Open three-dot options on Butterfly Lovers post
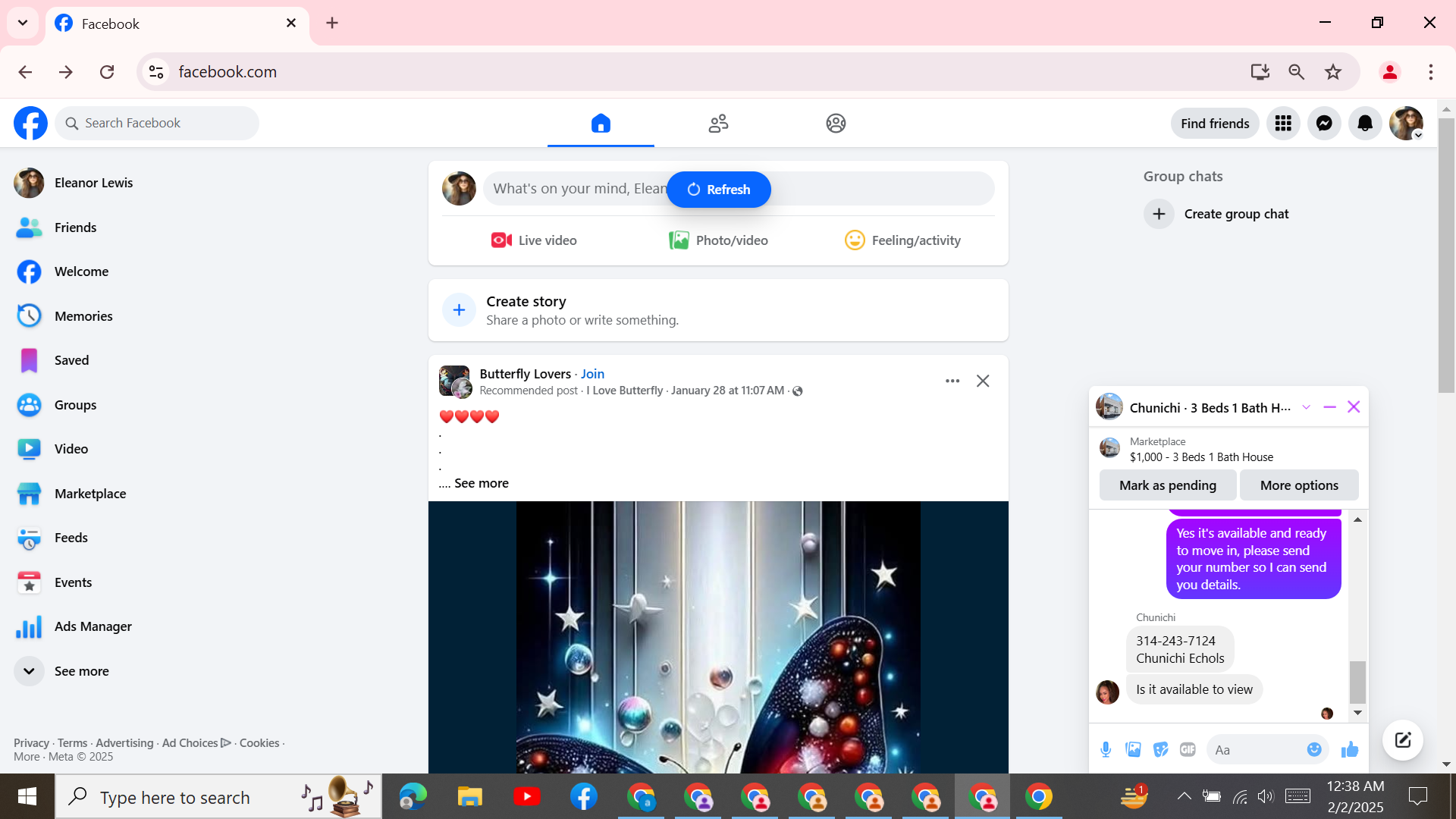Screen dimensions: 1456x819 (952, 381)
